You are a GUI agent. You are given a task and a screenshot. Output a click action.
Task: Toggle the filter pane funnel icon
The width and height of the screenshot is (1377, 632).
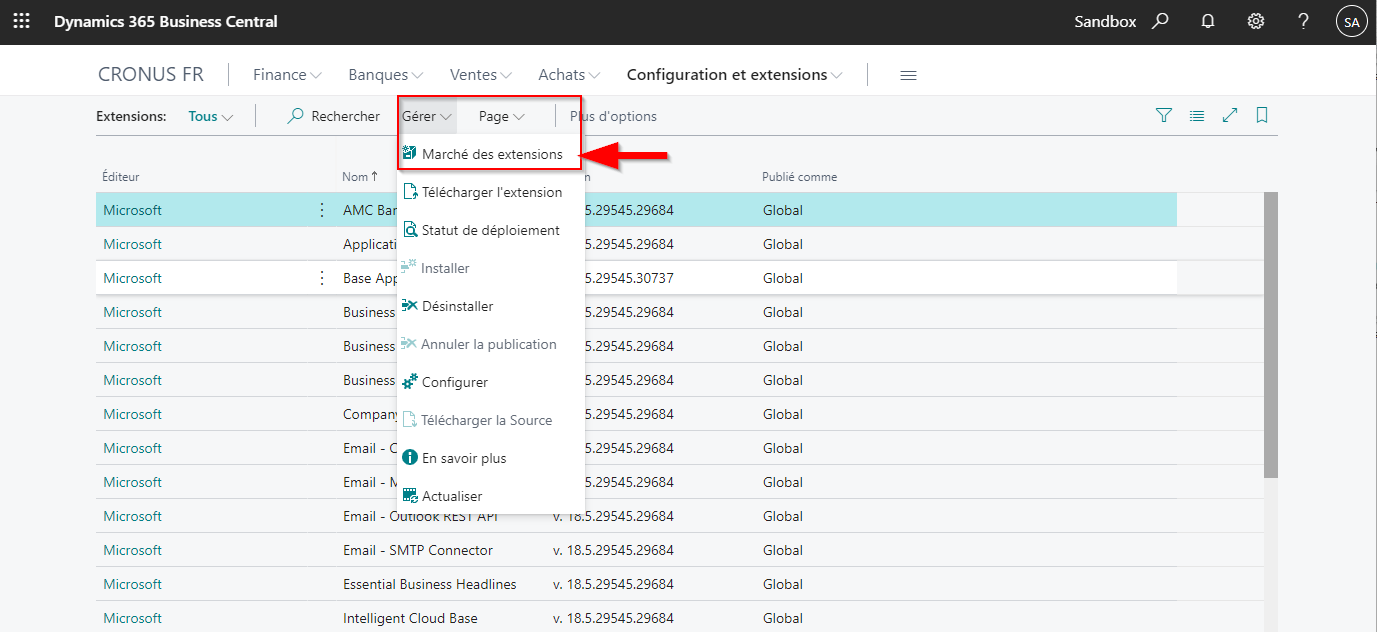pyautogui.click(x=1164, y=116)
